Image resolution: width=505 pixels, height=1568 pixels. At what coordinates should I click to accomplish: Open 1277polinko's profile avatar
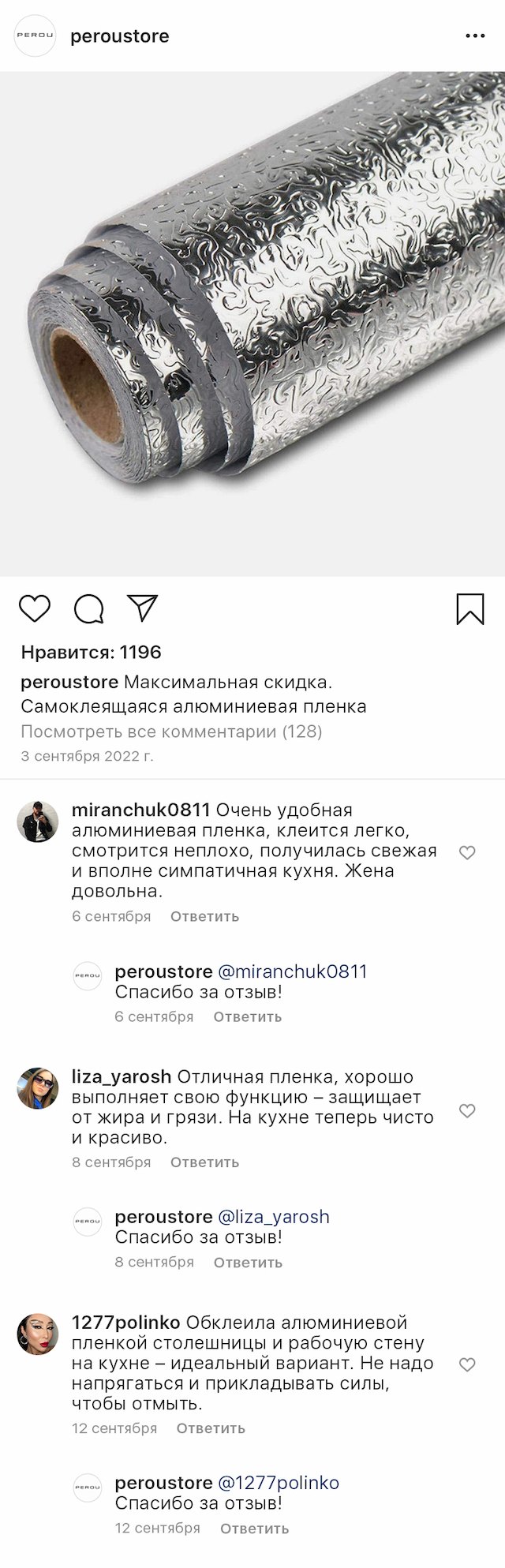click(x=38, y=1334)
